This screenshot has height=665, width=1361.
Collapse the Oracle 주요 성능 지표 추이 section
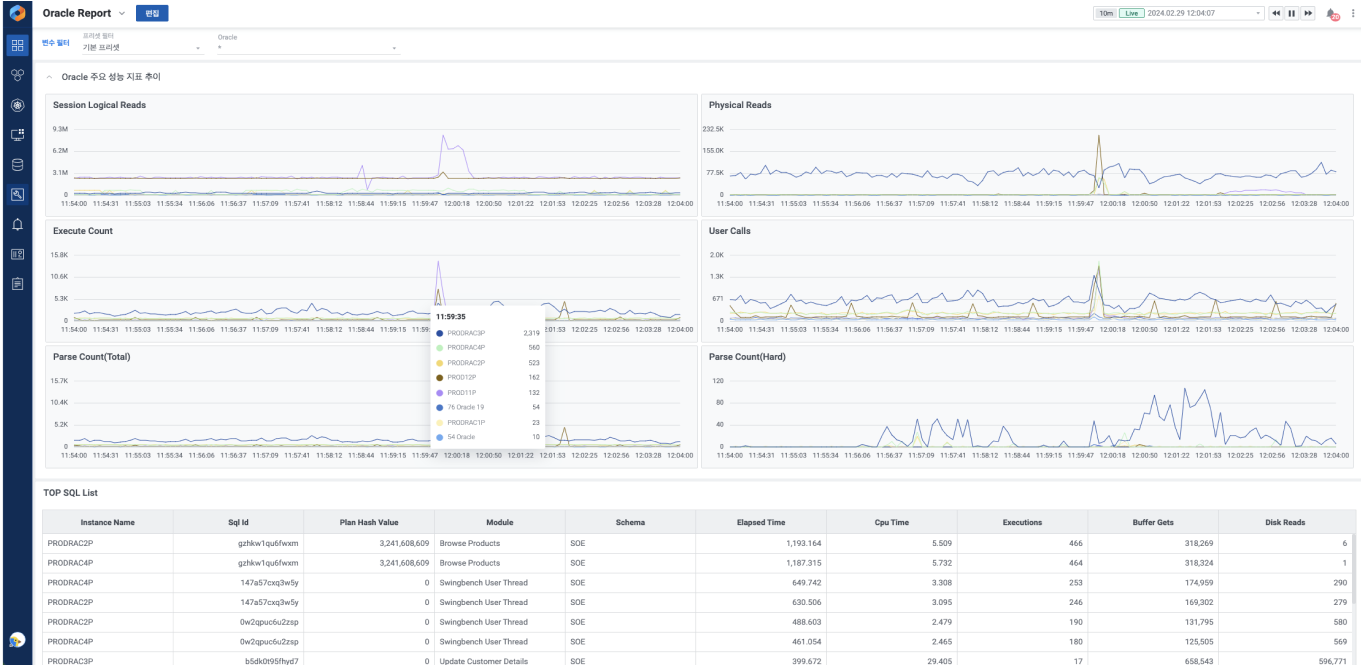pos(50,77)
